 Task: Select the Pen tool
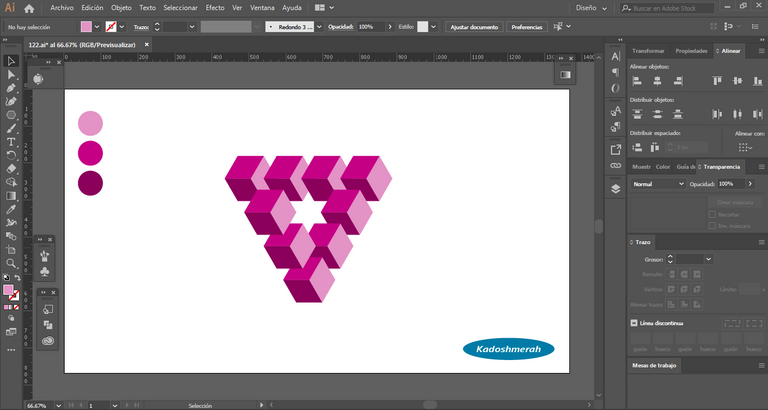pos(11,88)
